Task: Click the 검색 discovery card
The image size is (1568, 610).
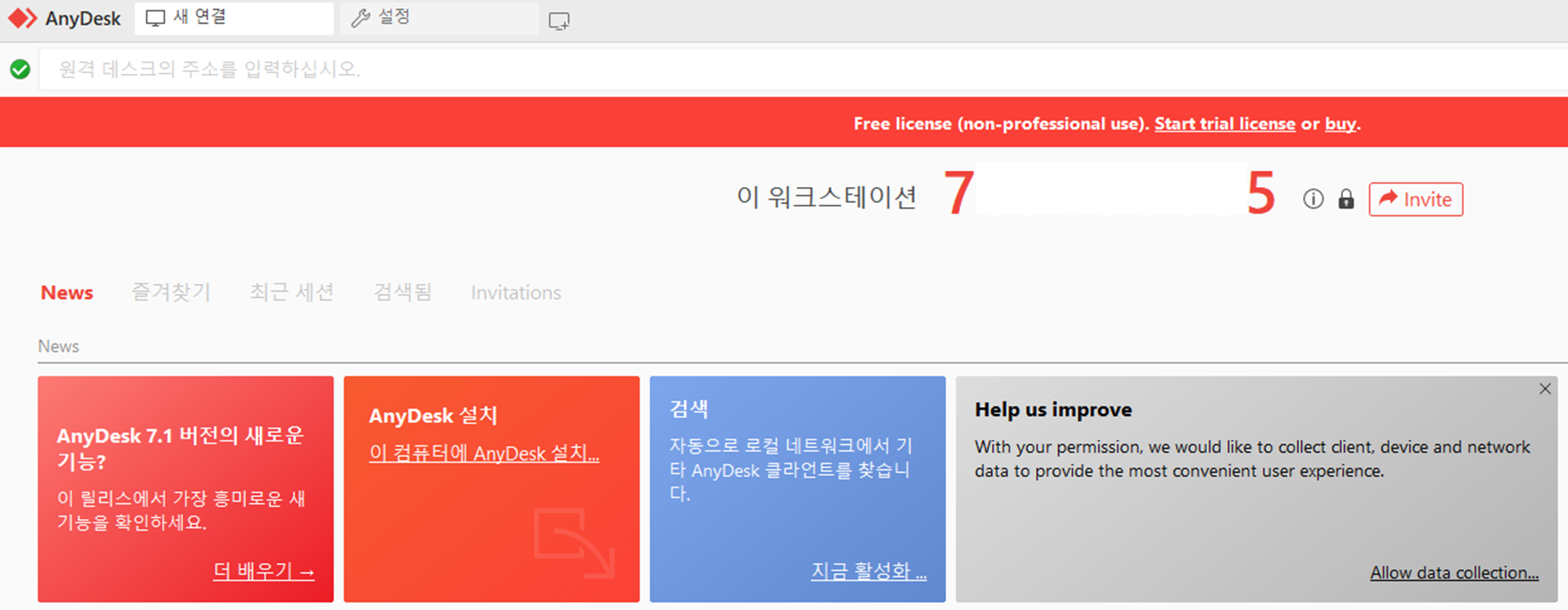Action: pos(798,489)
